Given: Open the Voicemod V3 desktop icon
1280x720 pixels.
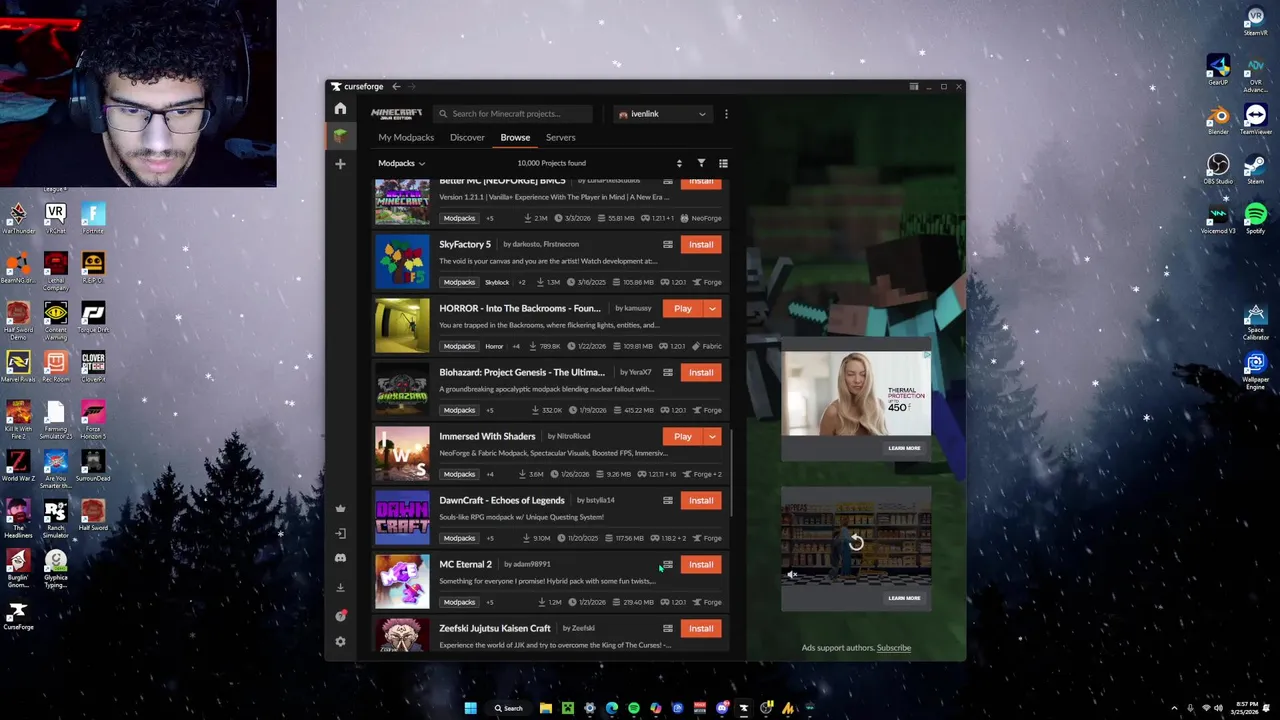Looking at the screenshot, I should (x=1218, y=218).
